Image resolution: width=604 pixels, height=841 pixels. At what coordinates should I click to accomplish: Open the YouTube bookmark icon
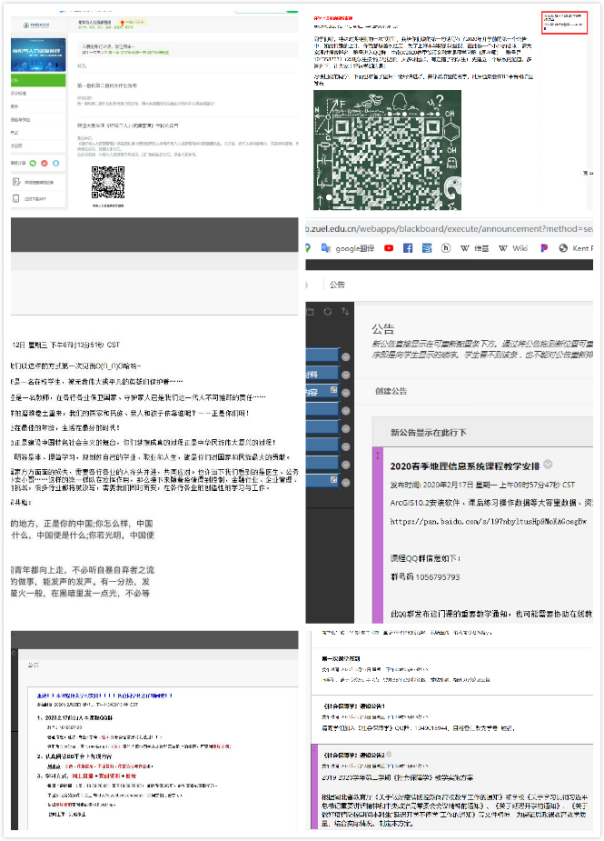coord(389,248)
